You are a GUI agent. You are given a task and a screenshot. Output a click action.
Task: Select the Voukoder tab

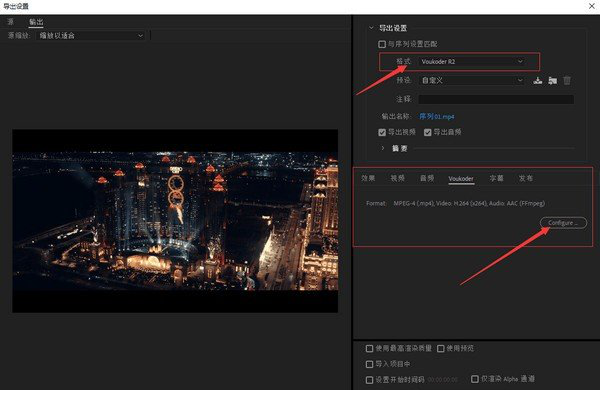(x=461, y=179)
